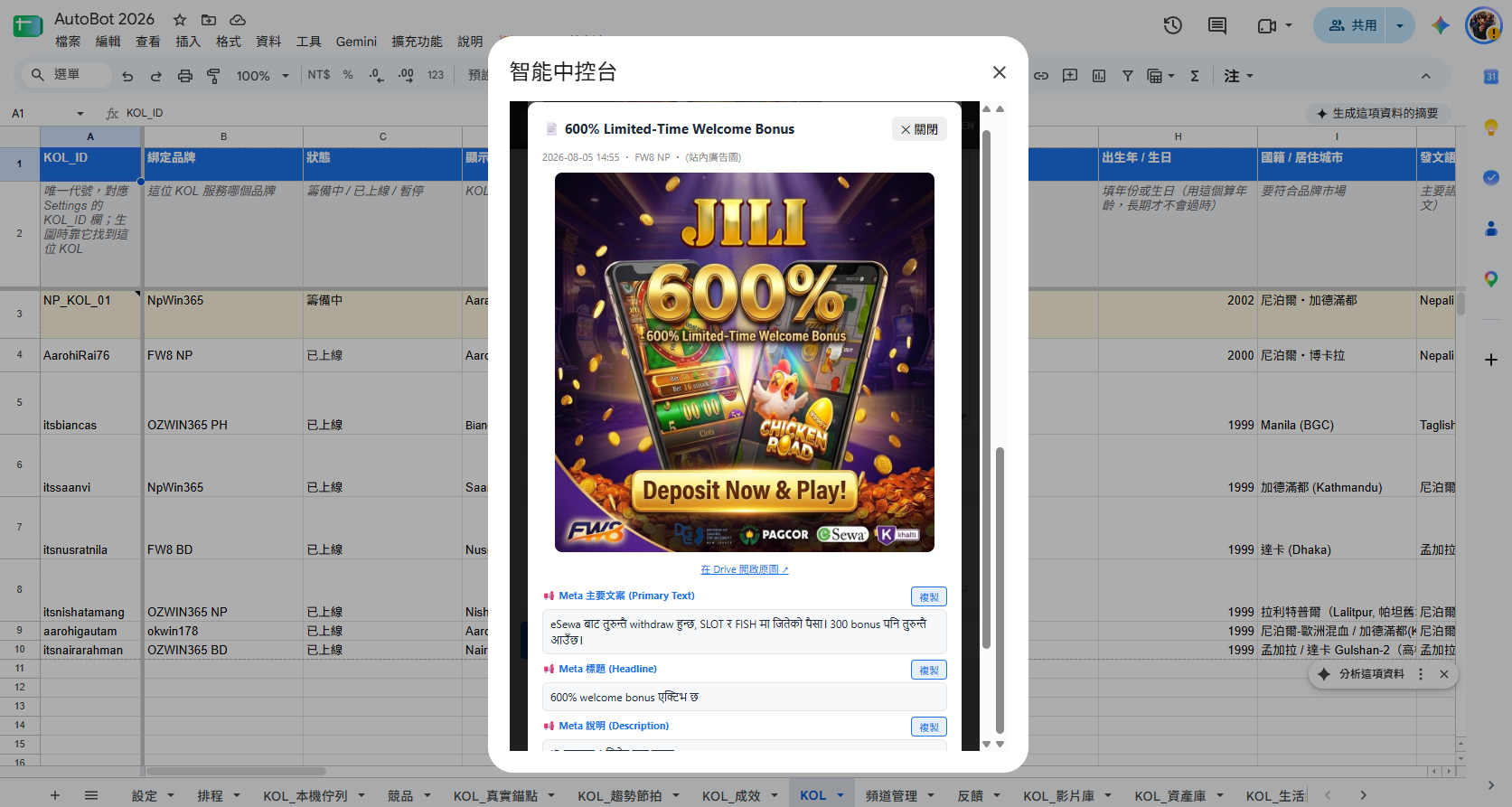The image size is (1512, 807).
Task: Click the outer scrollbar thumb of the 智能中控台 dialog
Action: click(1000, 590)
